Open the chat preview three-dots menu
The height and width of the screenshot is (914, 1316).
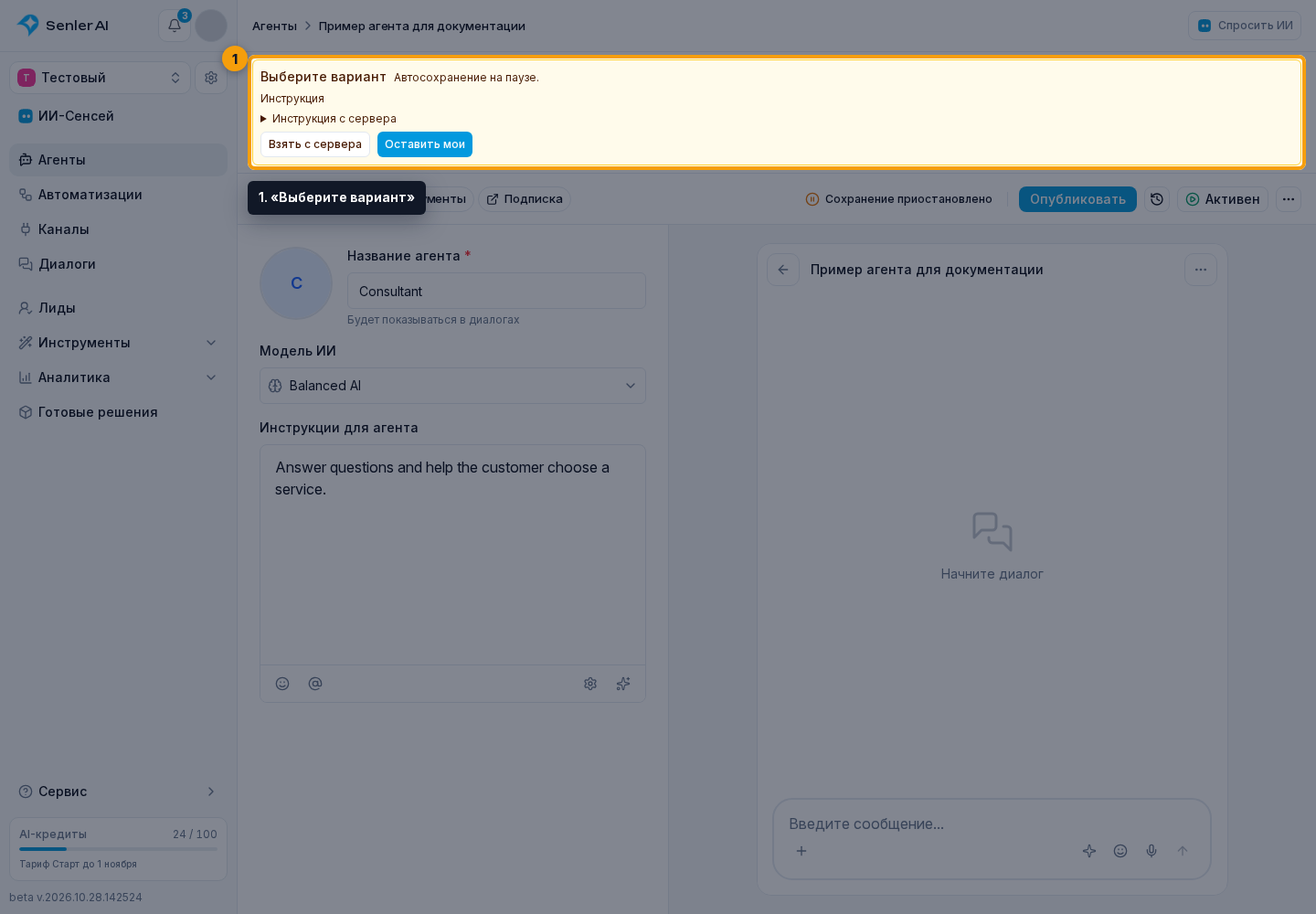pyautogui.click(x=1201, y=270)
